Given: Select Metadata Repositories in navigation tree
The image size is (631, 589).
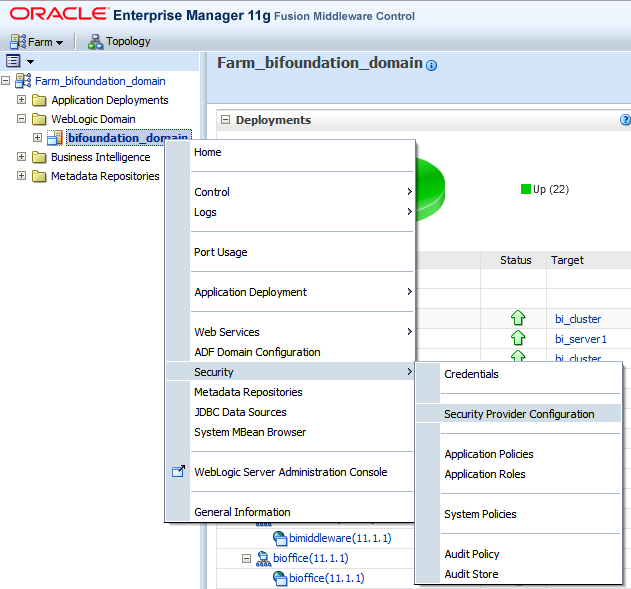Looking at the screenshot, I should pos(105,176).
